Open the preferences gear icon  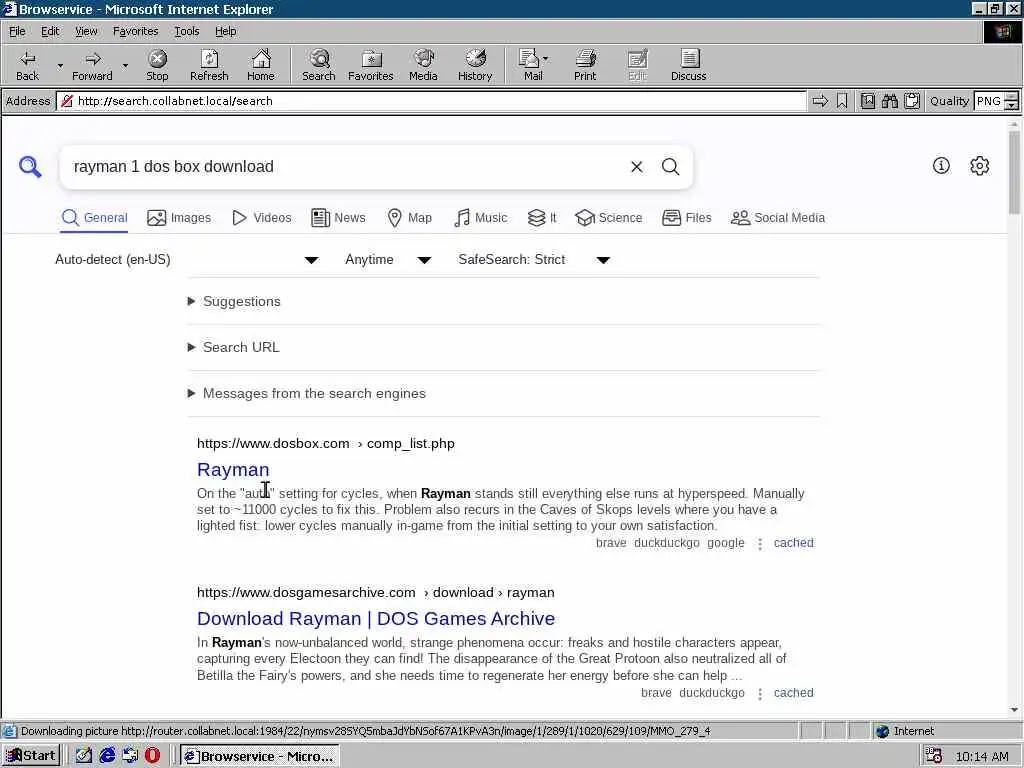pos(980,166)
